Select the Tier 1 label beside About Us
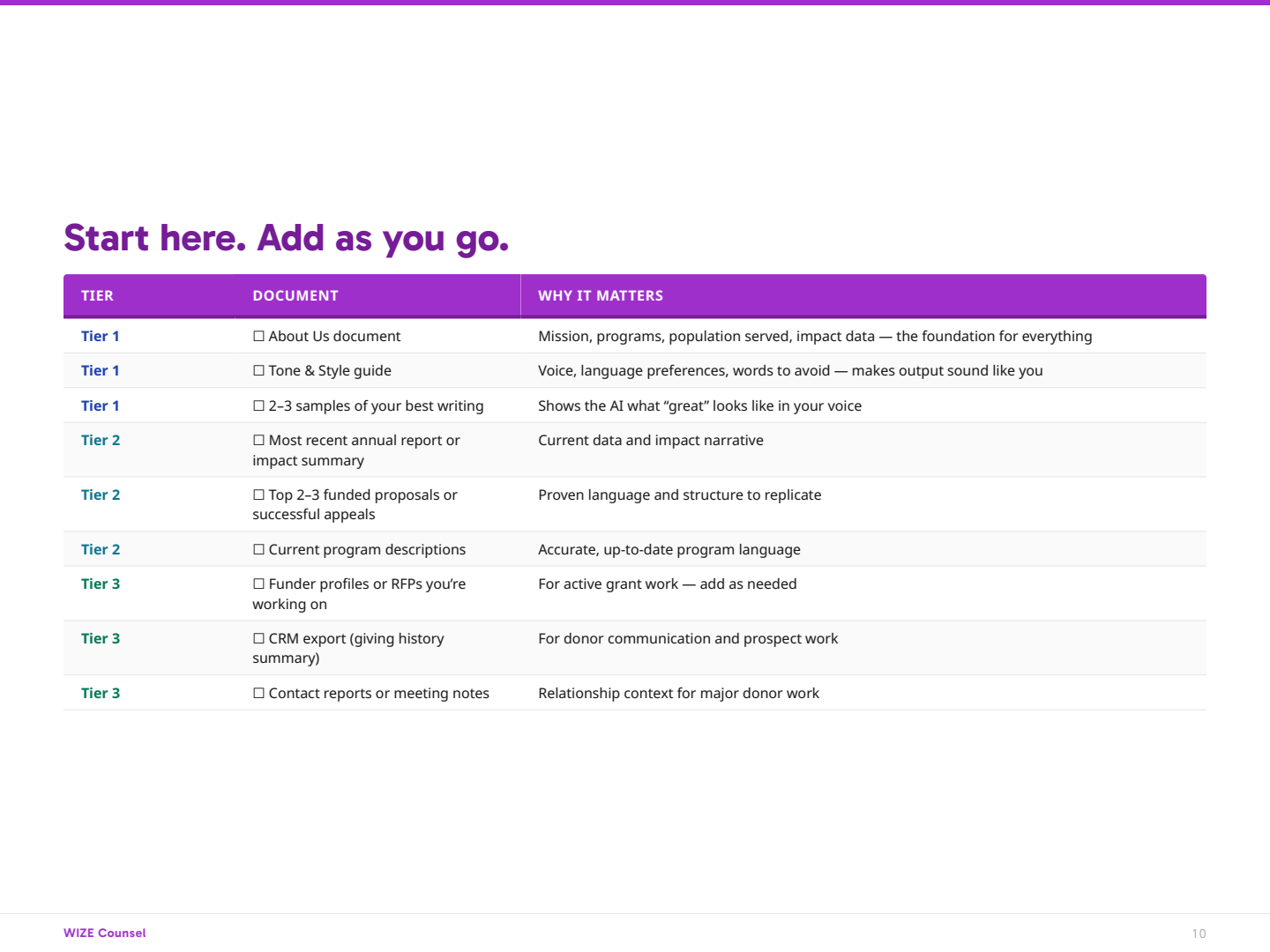The width and height of the screenshot is (1270, 952). pos(100,336)
